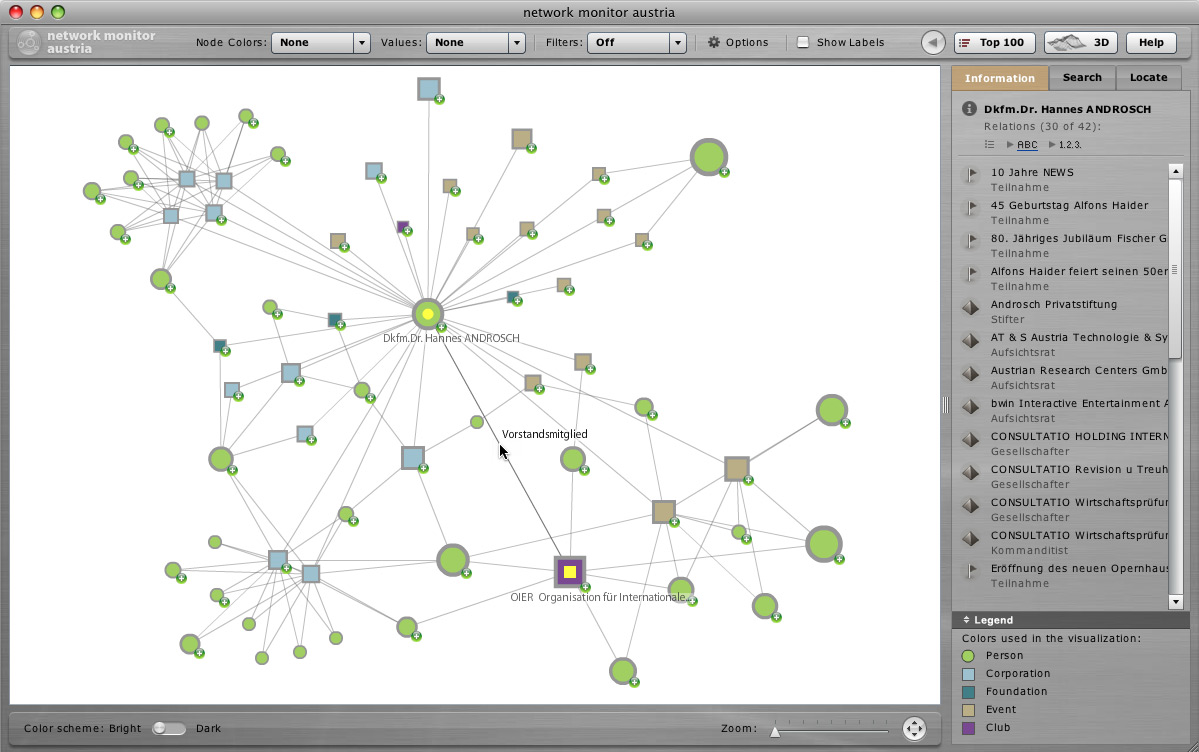1199x752 pixels.
Task: Click diamond icon for Austrian Research Centers
Action: pos(970,373)
